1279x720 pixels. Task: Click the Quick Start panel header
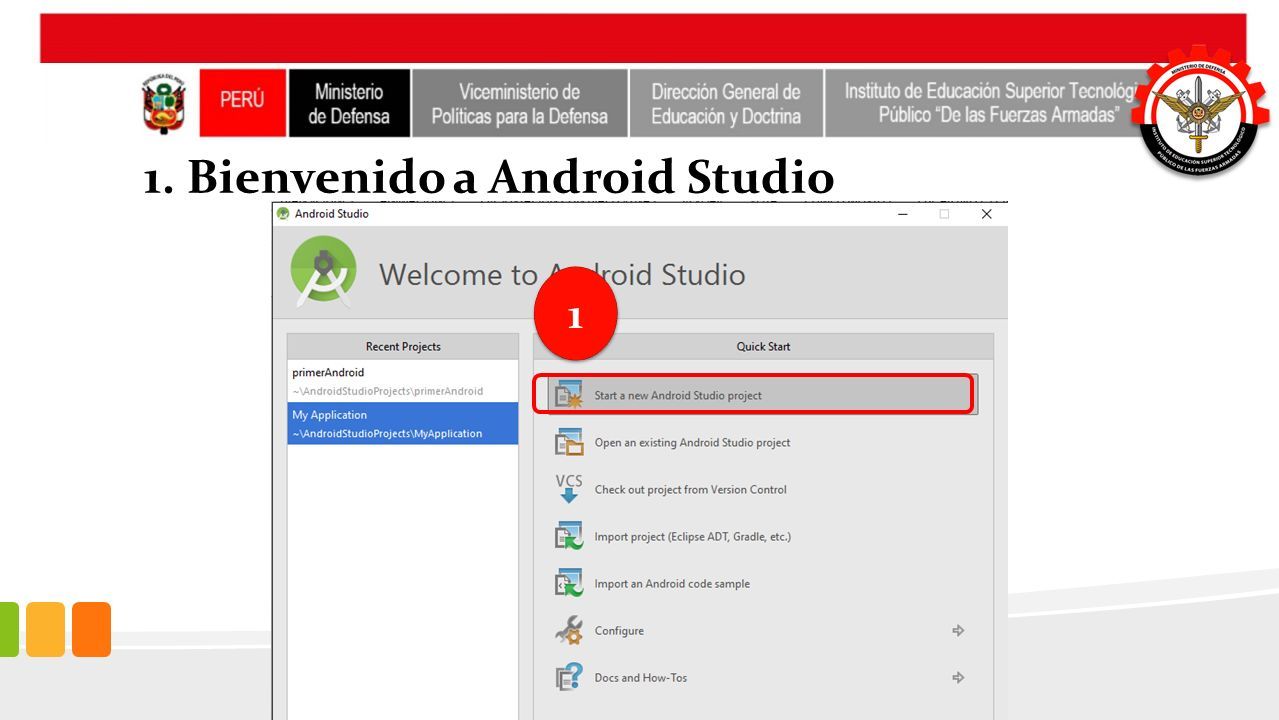point(763,347)
